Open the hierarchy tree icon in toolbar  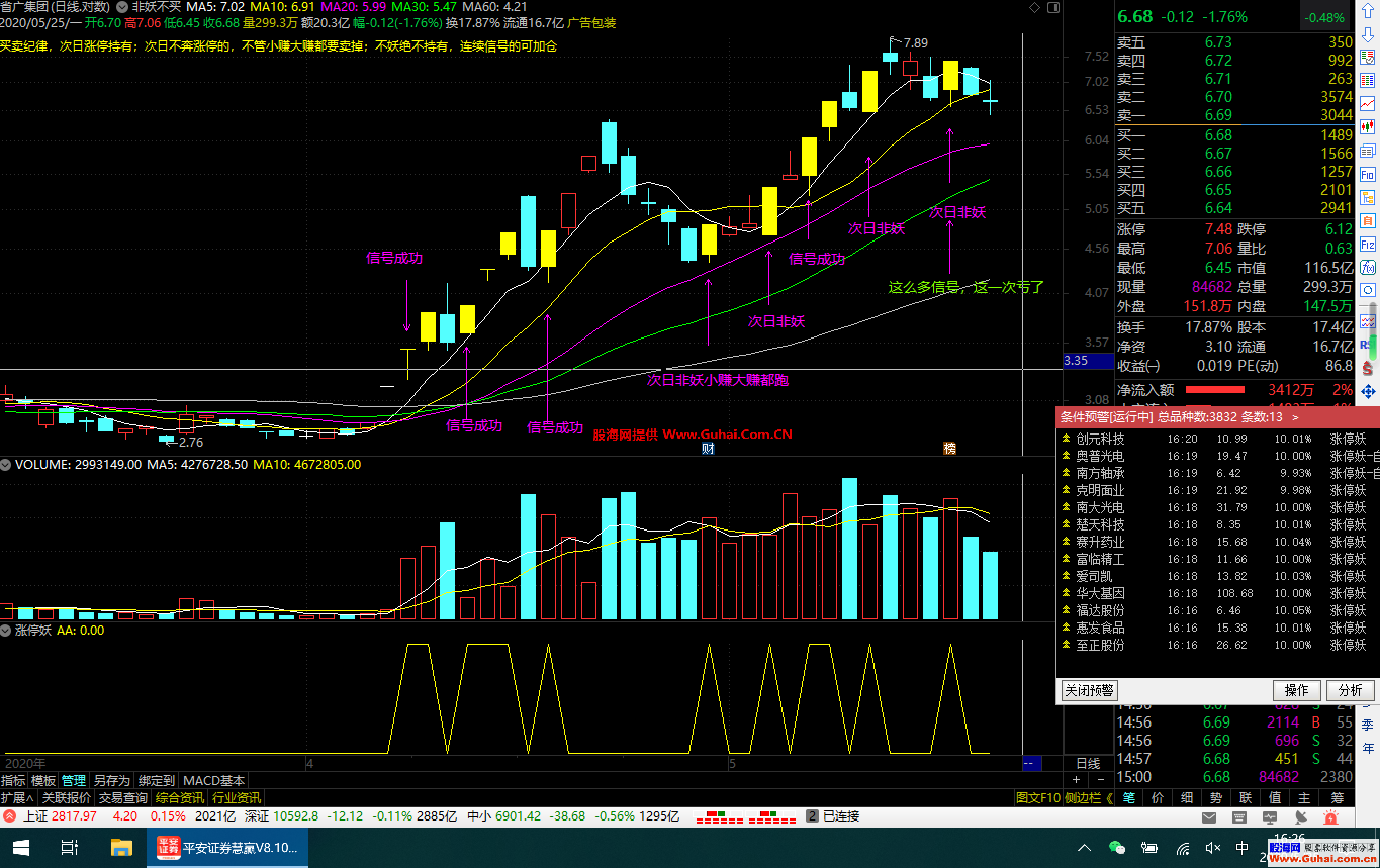click(1368, 198)
